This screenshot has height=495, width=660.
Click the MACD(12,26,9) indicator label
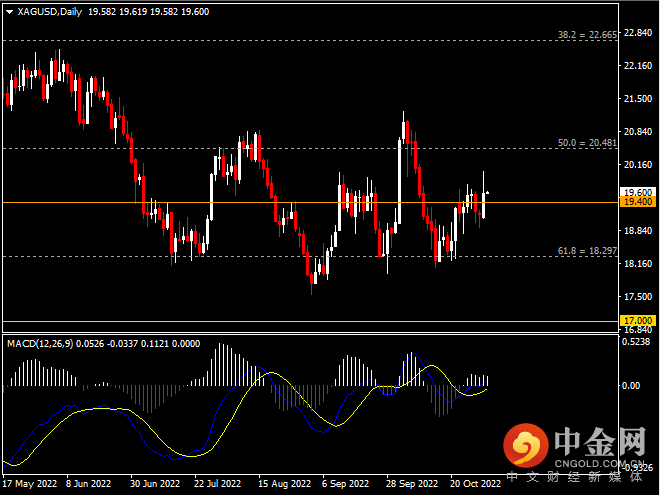tap(40, 344)
